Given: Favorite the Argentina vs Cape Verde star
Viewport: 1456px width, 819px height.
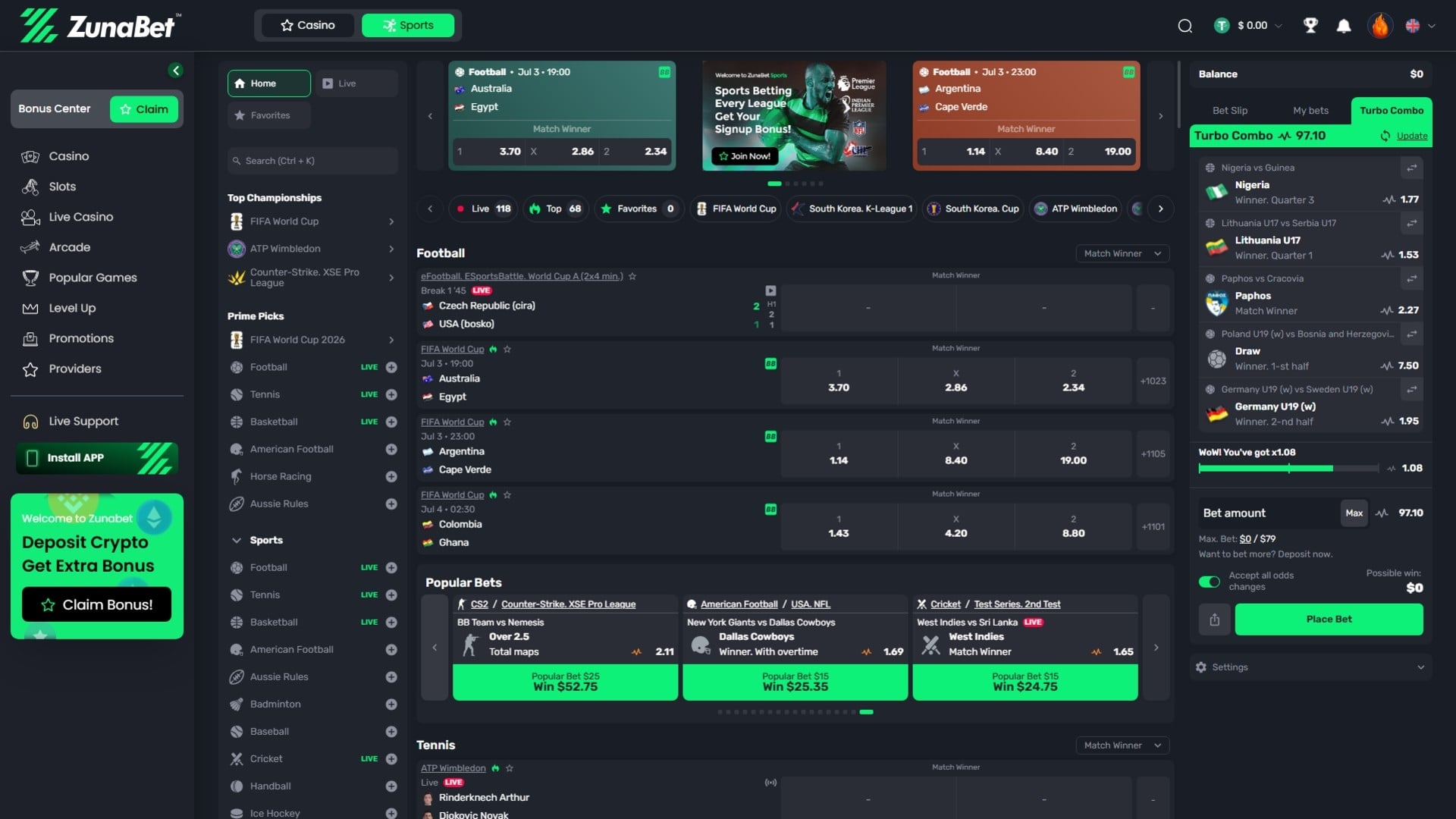Looking at the screenshot, I should tap(507, 422).
